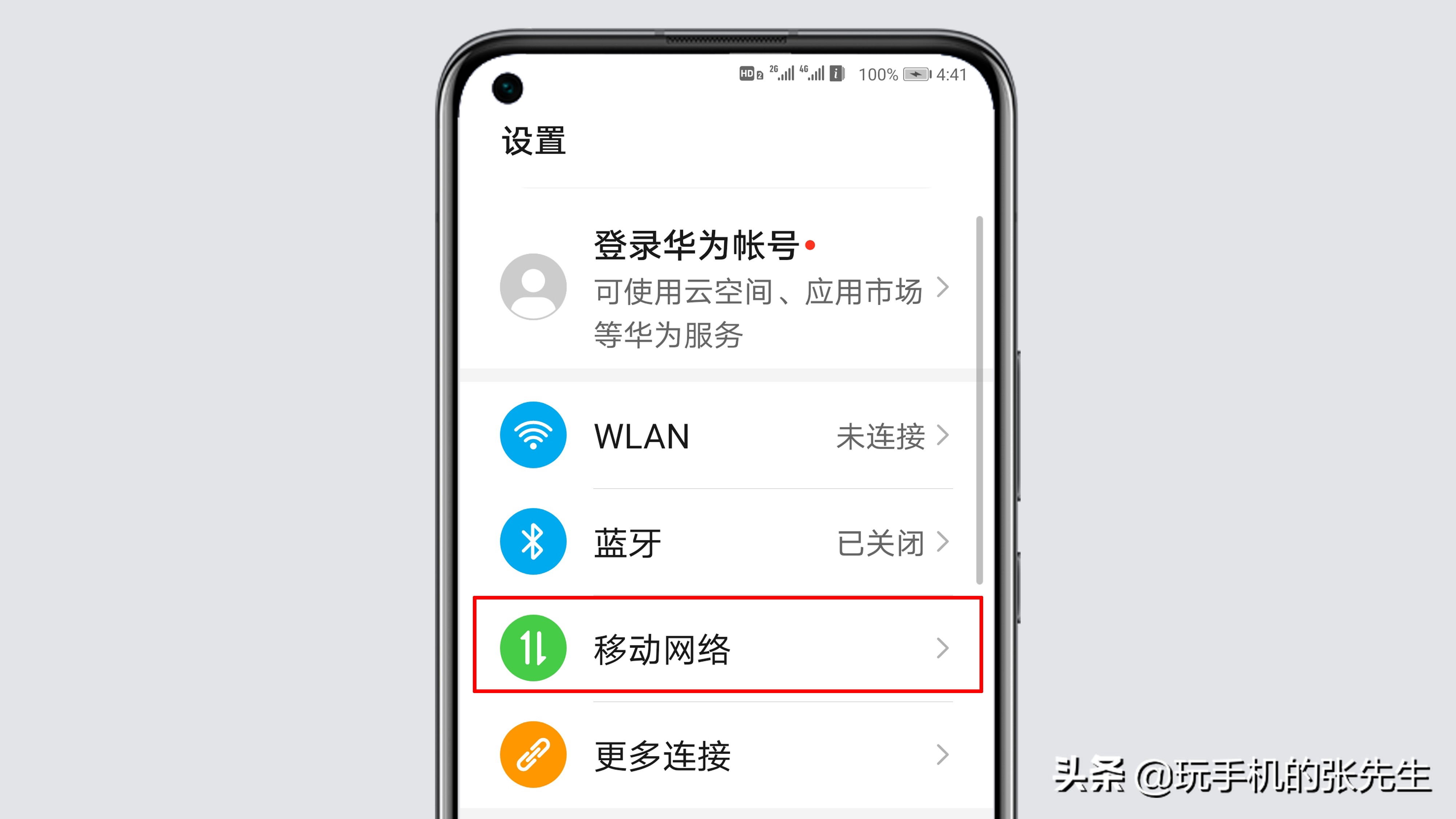Enable WLAN connection
1456x819 pixels.
click(x=728, y=435)
